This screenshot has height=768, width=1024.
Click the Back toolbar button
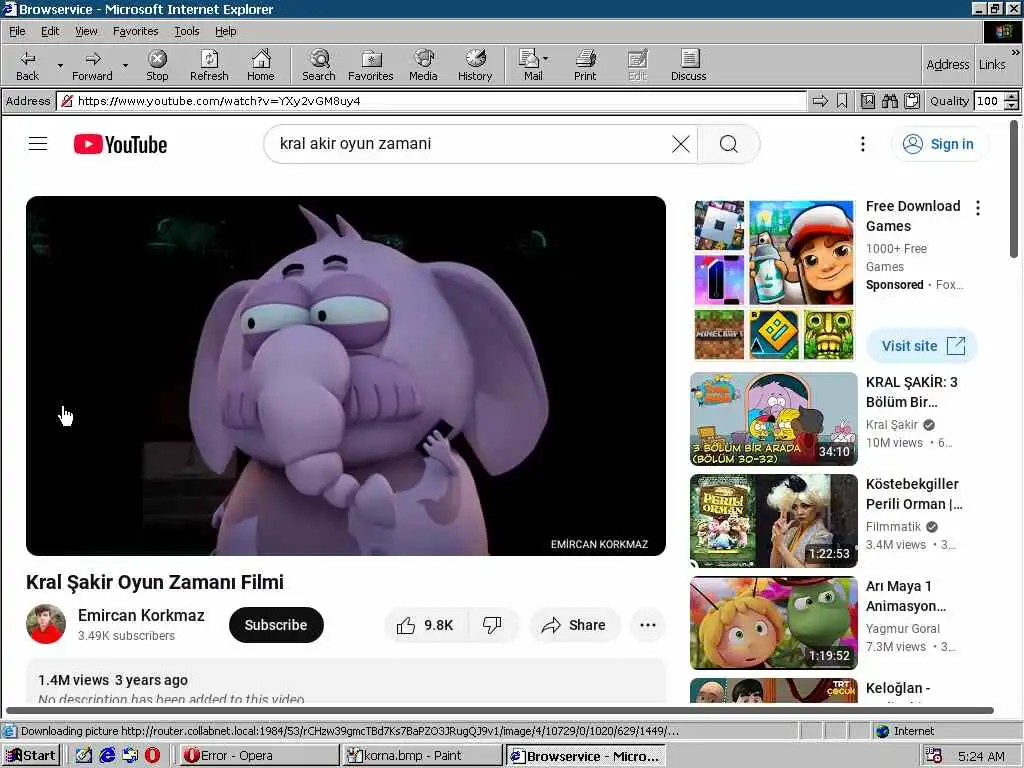[27, 65]
